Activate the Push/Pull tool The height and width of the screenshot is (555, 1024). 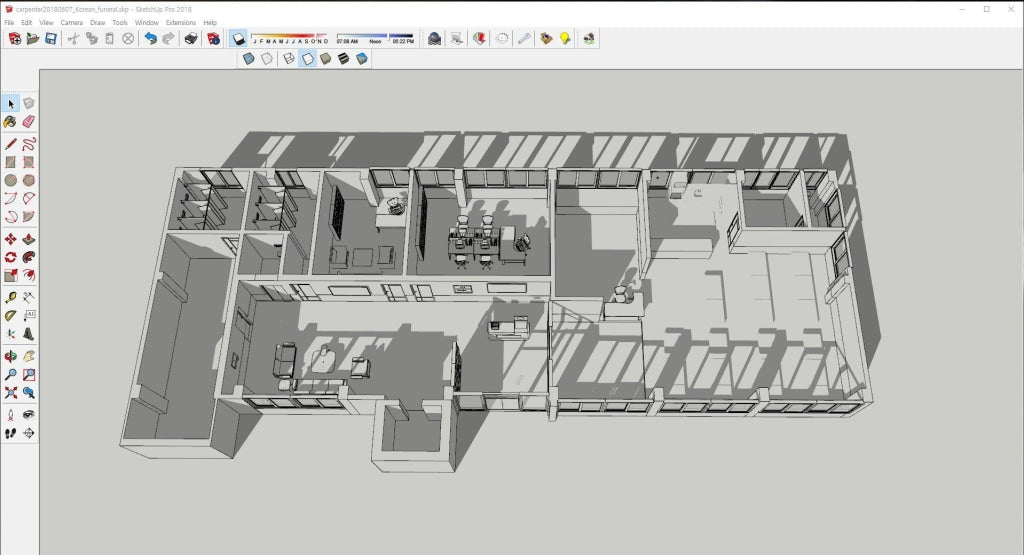pos(29,240)
